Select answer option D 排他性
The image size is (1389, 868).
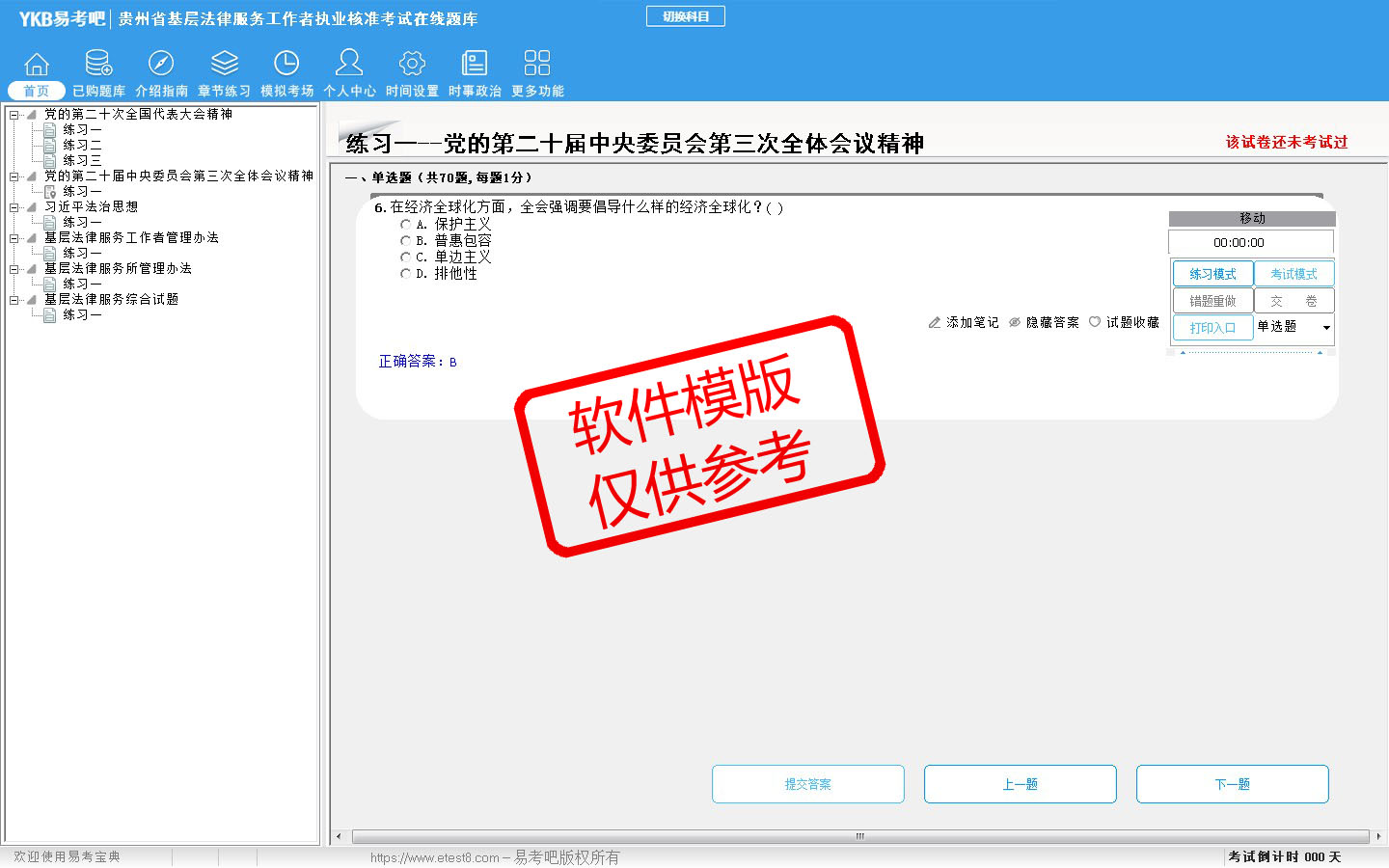click(x=405, y=274)
